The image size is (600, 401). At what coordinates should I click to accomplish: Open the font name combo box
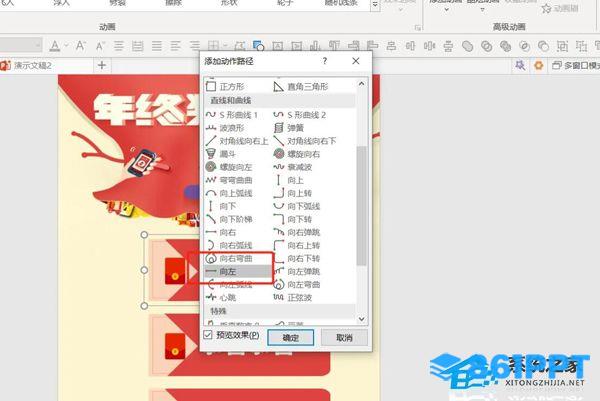click(x=20, y=46)
